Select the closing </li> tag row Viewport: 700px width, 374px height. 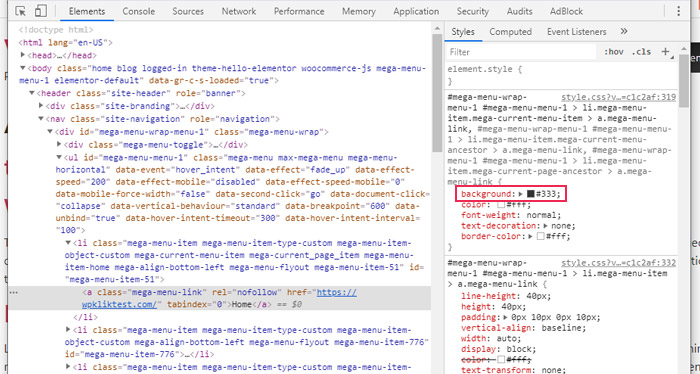(86, 317)
